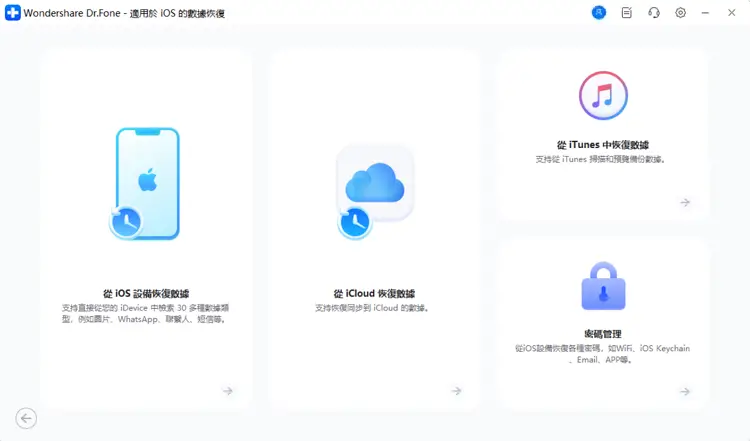Screen dimensions: 750x441
Task: Click arrow in iTunes recovery card
Action: [685, 202]
